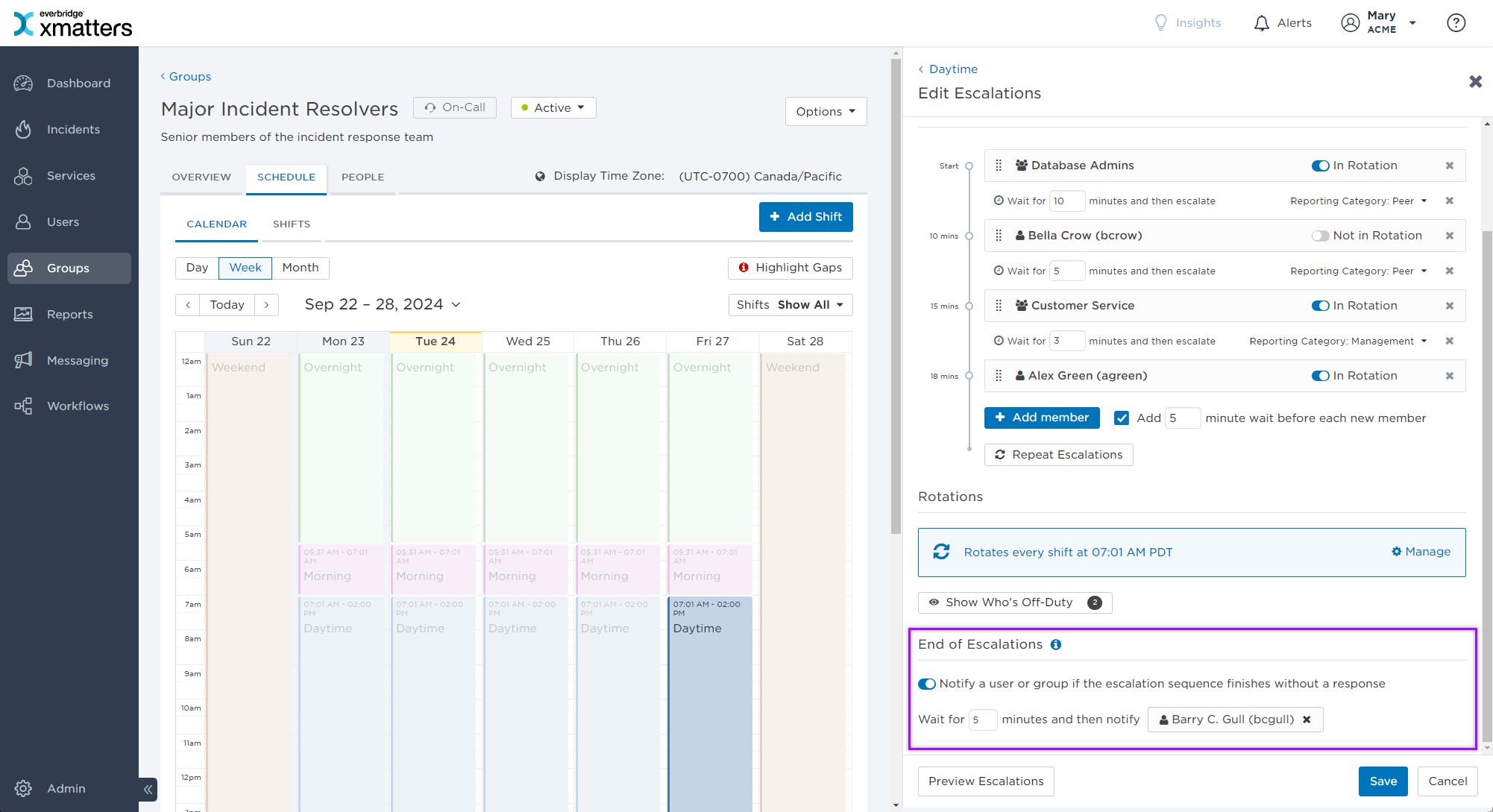
Task: Click the Alerts bell icon
Action: pos(1261,23)
